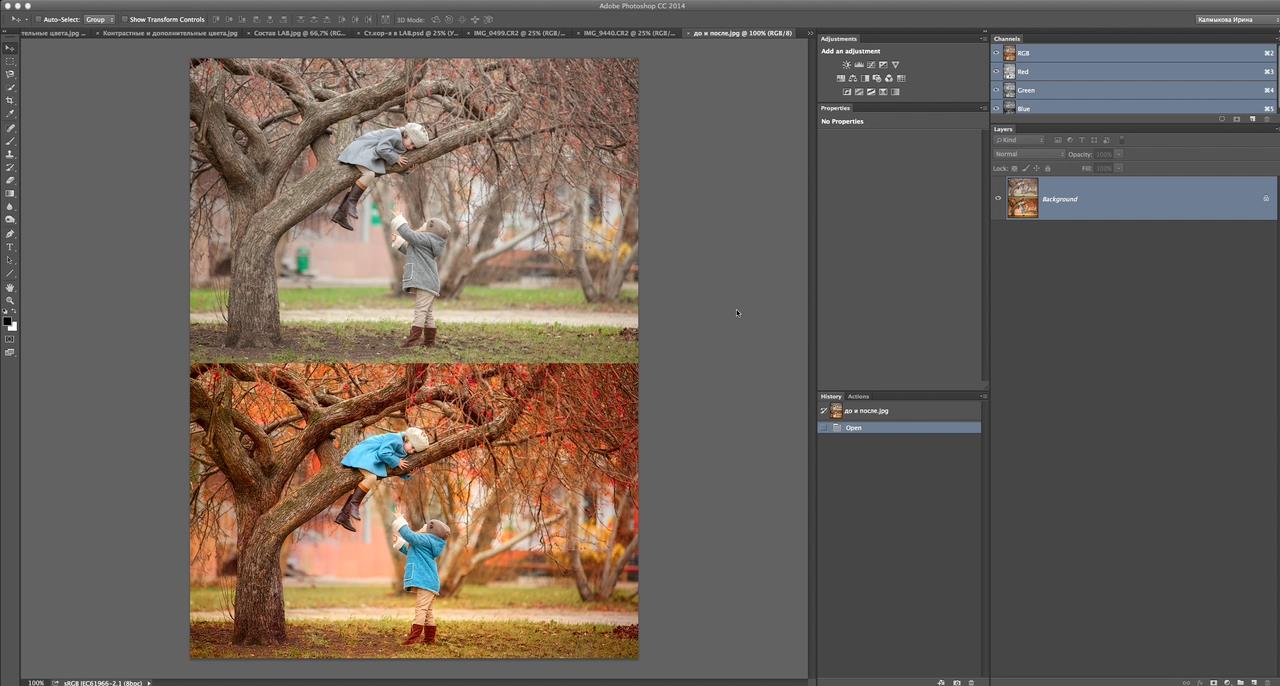Enable the Auto-Select checkbox
1280x686 pixels.
click(38, 19)
